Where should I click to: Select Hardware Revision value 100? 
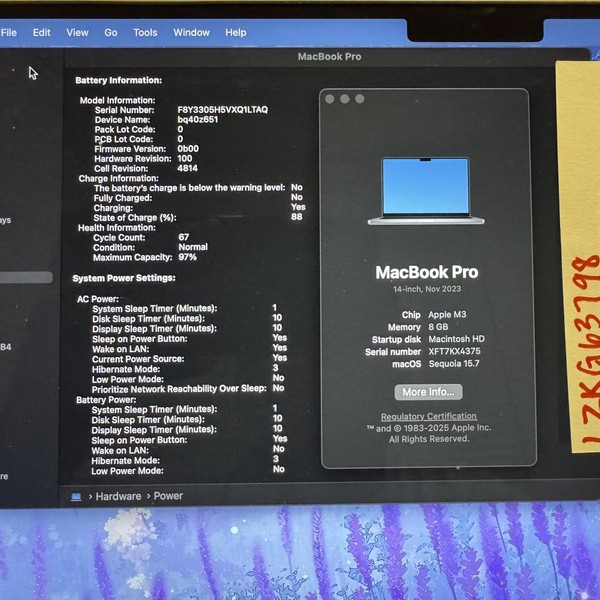(185, 158)
